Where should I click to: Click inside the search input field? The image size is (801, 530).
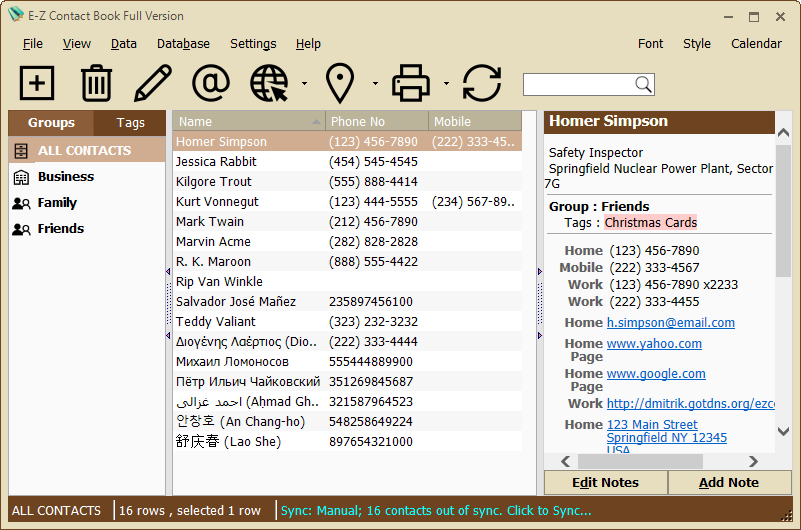579,84
